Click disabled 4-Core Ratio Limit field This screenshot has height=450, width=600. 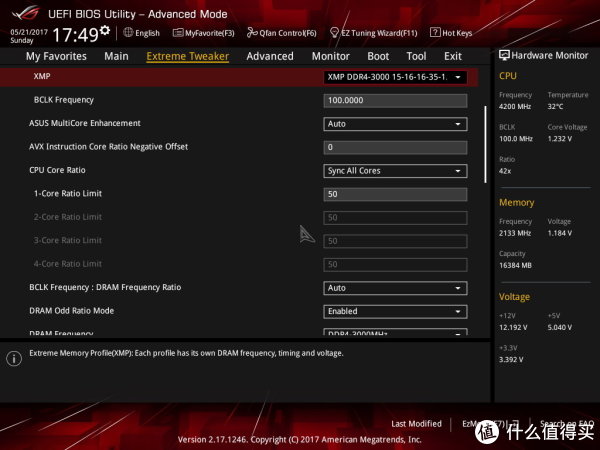(395, 264)
